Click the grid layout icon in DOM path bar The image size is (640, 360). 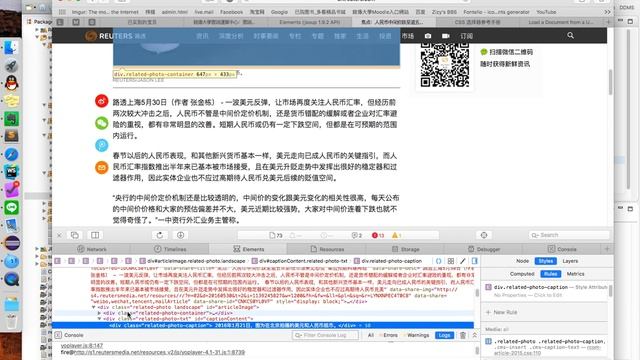point(451,261)
